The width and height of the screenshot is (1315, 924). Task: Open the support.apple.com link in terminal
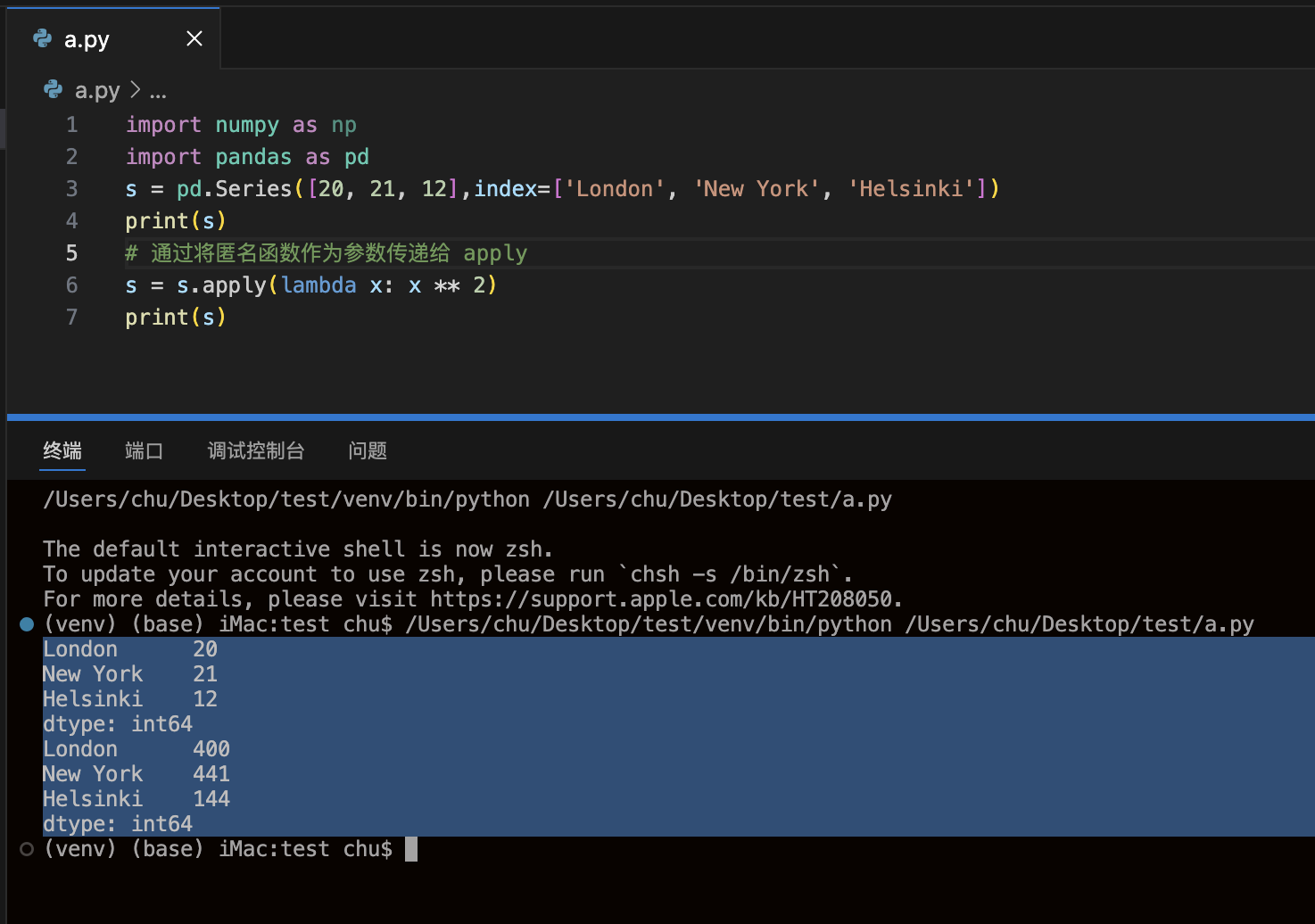tap(665, 599)
